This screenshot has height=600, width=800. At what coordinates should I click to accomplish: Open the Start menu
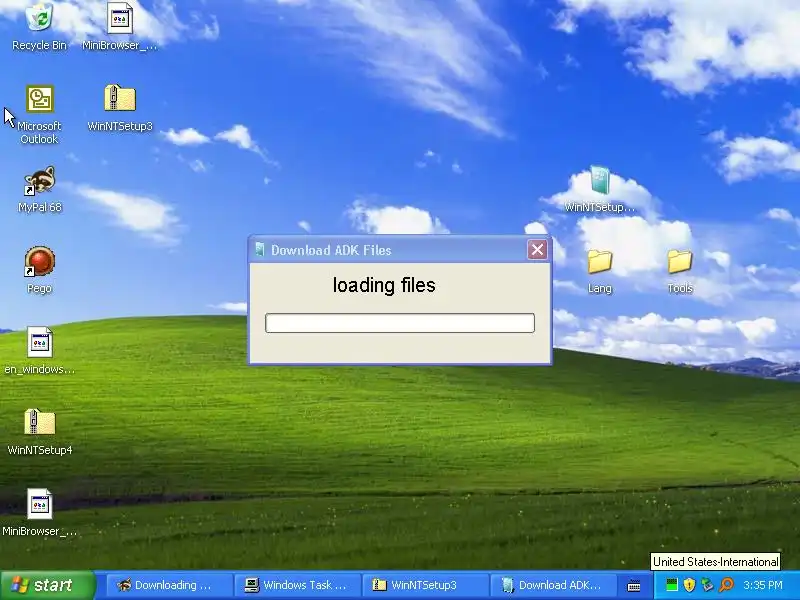[x=47, y=585]
